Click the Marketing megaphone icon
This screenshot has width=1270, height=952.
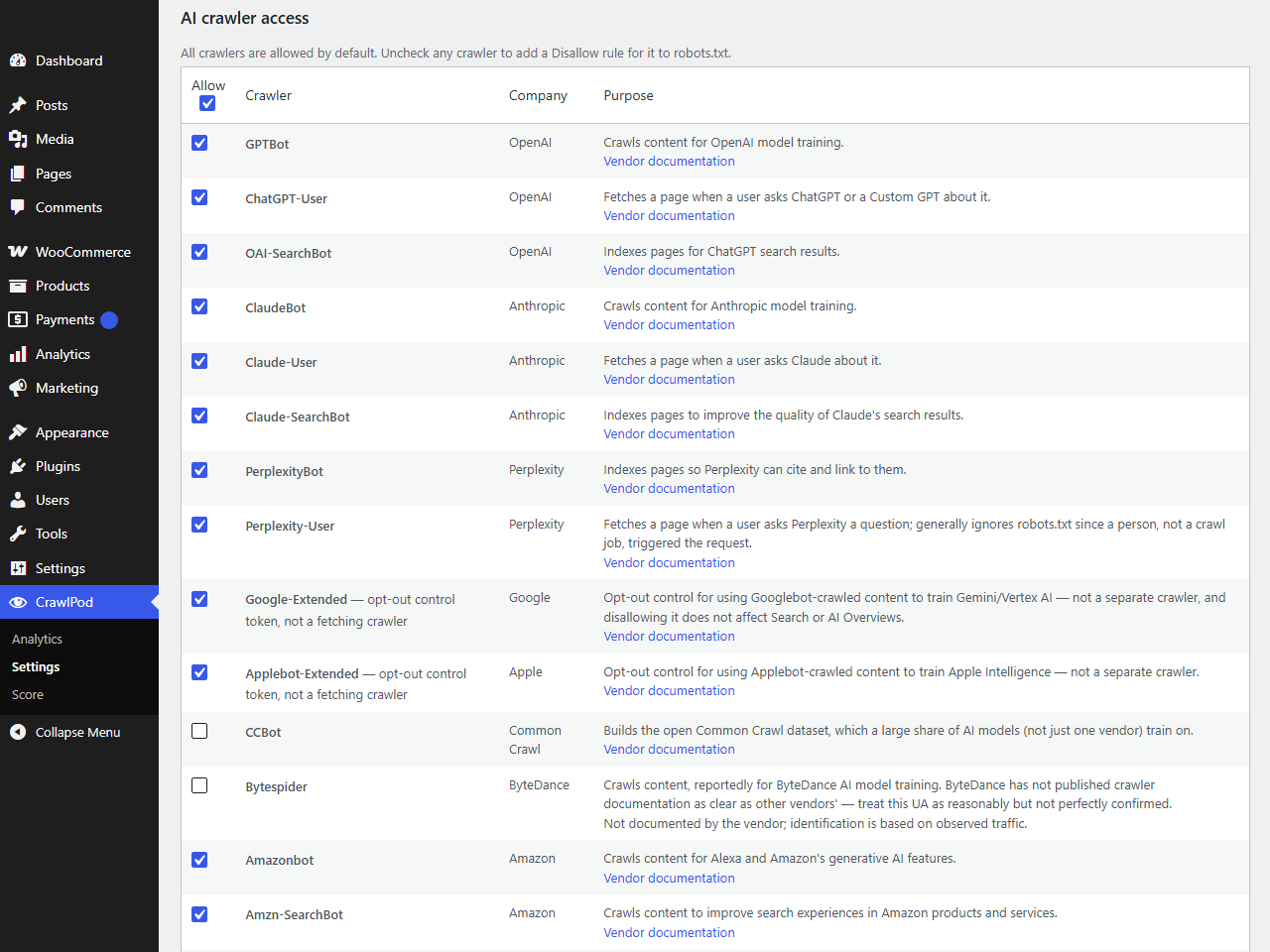[18, 388]
